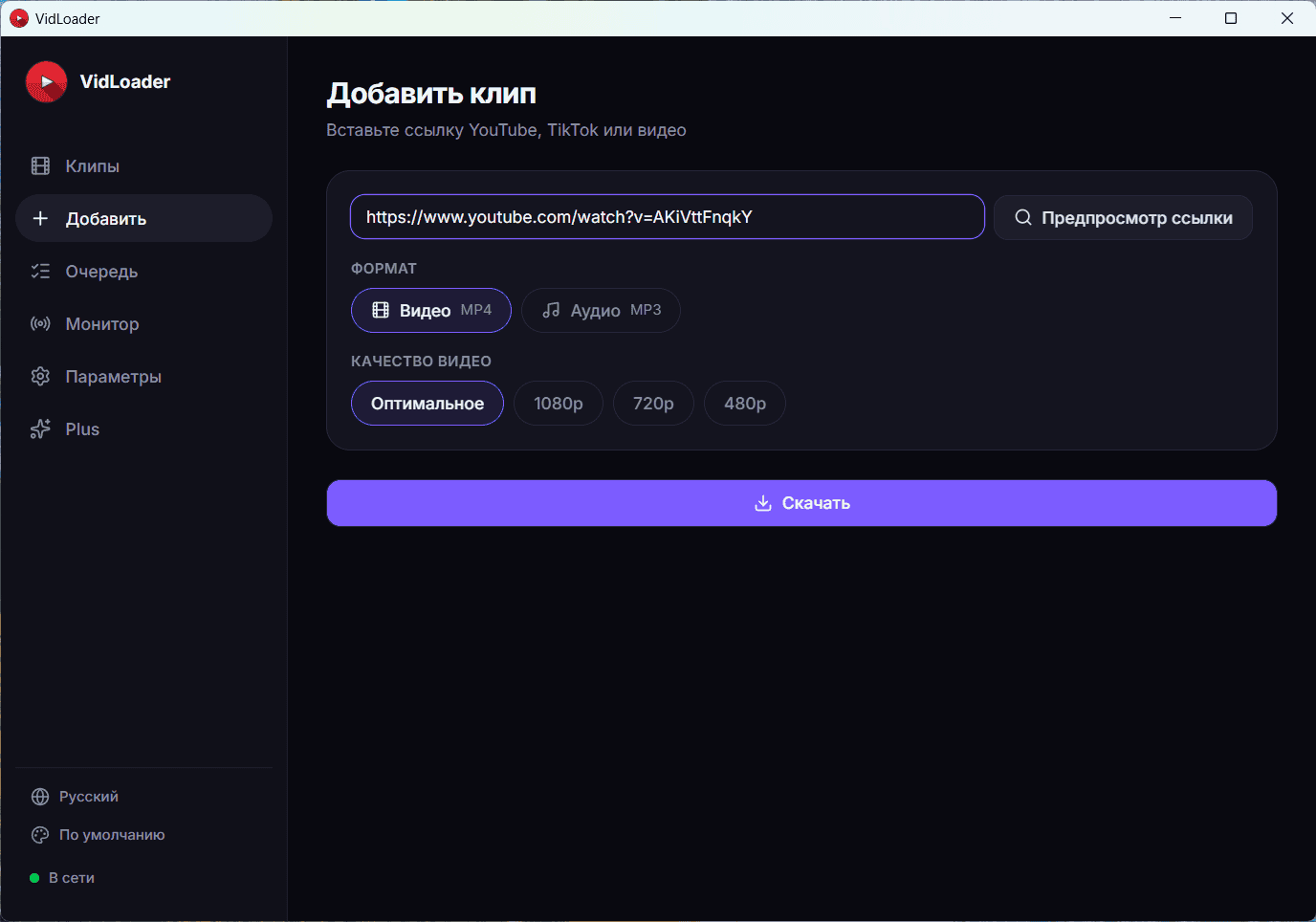Click the КАЧЕСТВО ВИДЕО section label
The height and width of the screenshot is (922, 1316).
(x=421, y=362)
